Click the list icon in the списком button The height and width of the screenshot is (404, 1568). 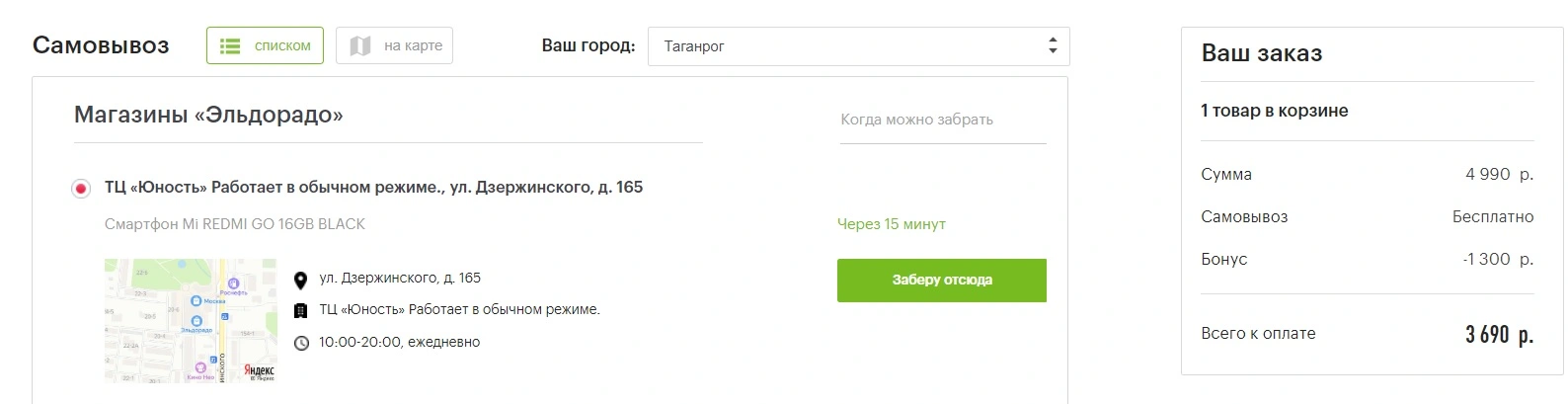point(230,46)
